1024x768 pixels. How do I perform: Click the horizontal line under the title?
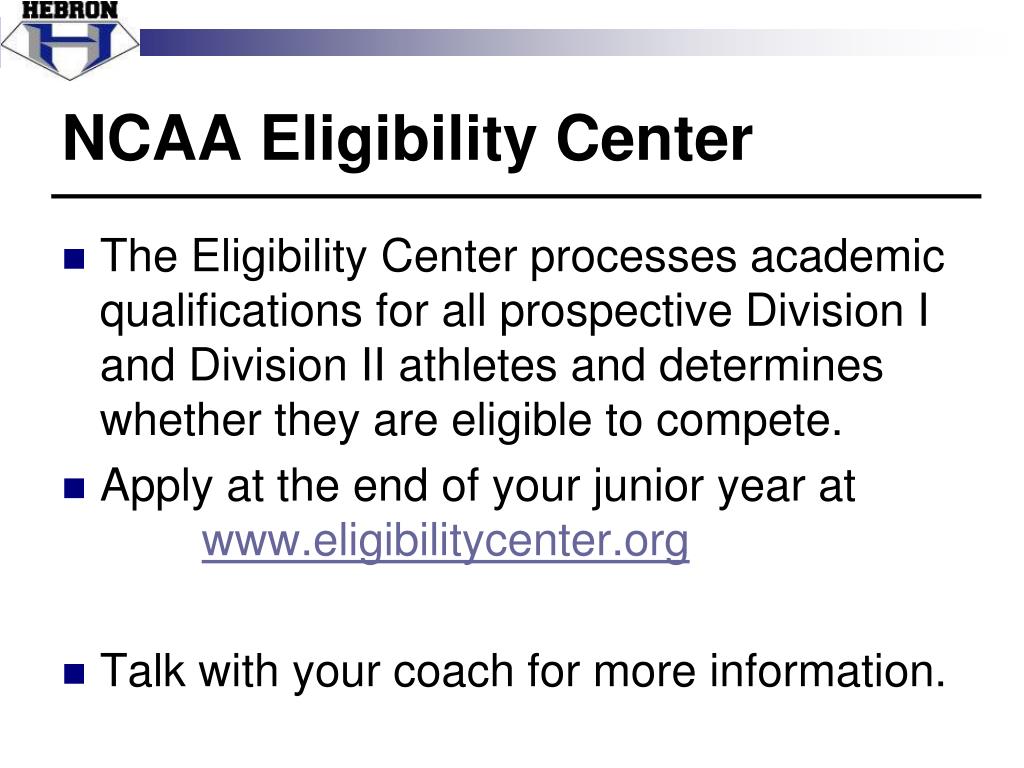pos(517,196)
